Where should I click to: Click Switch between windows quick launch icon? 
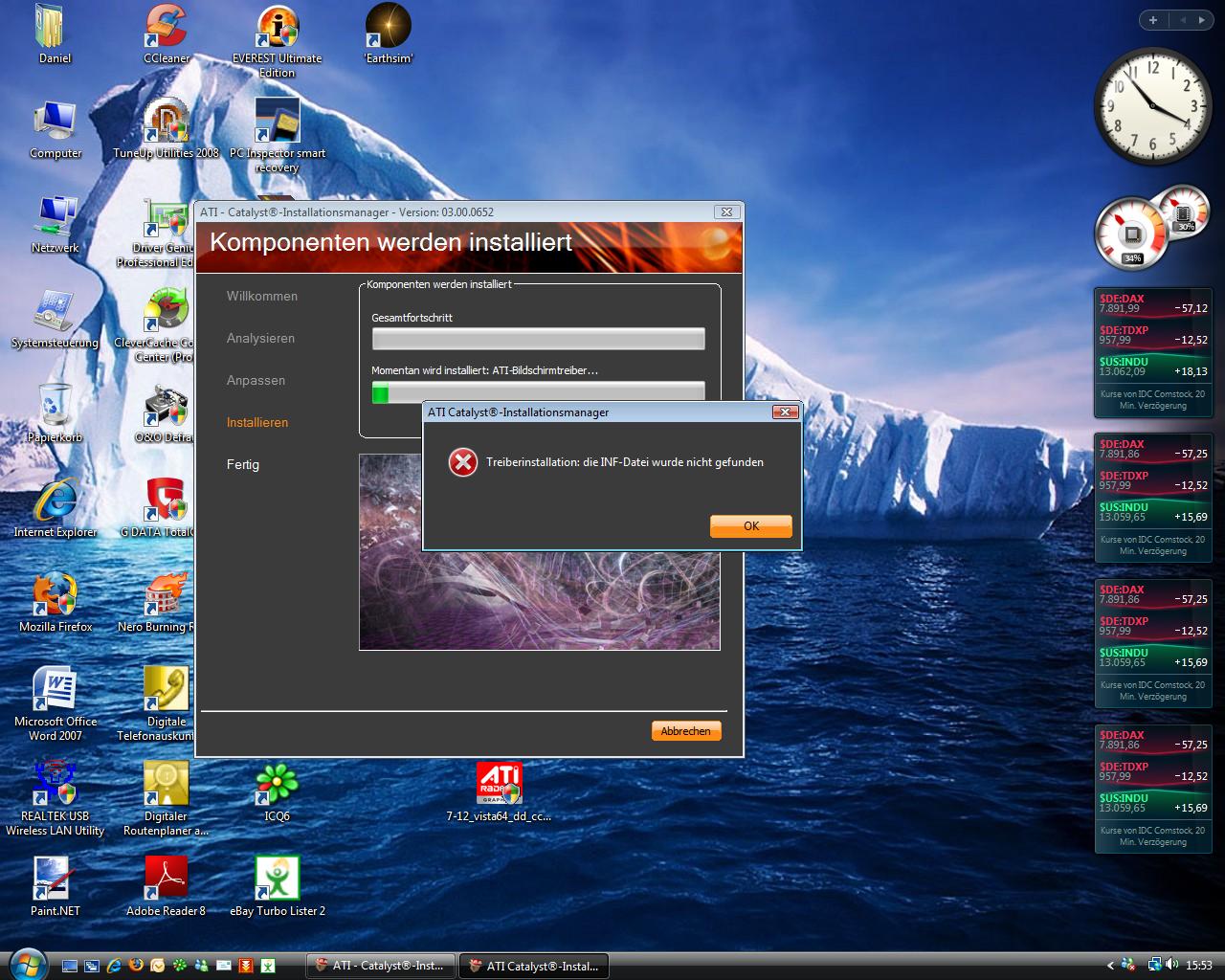click(92, 966)
